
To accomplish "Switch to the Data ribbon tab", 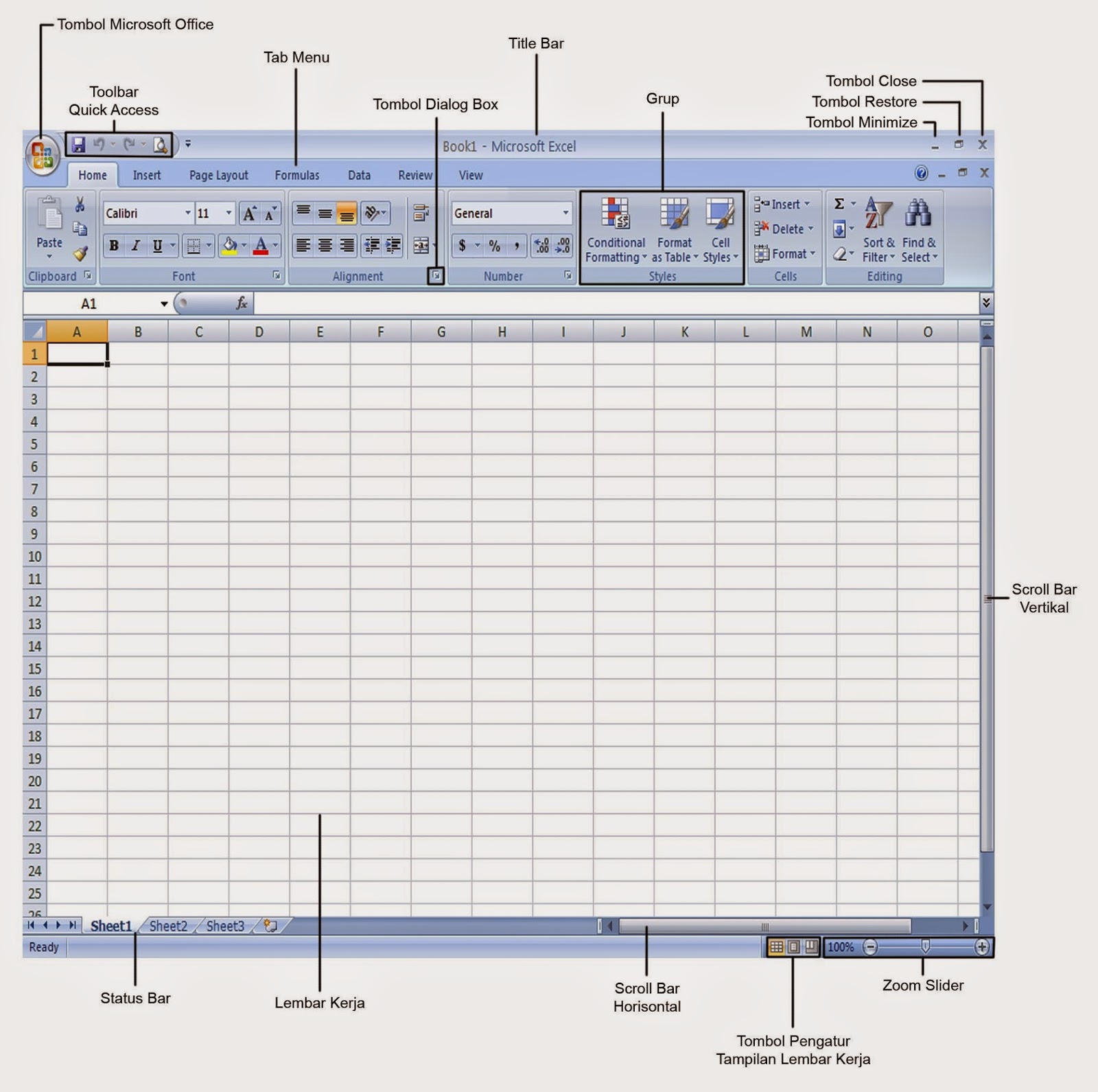I will pyautogui.click(x=359, y=176).
